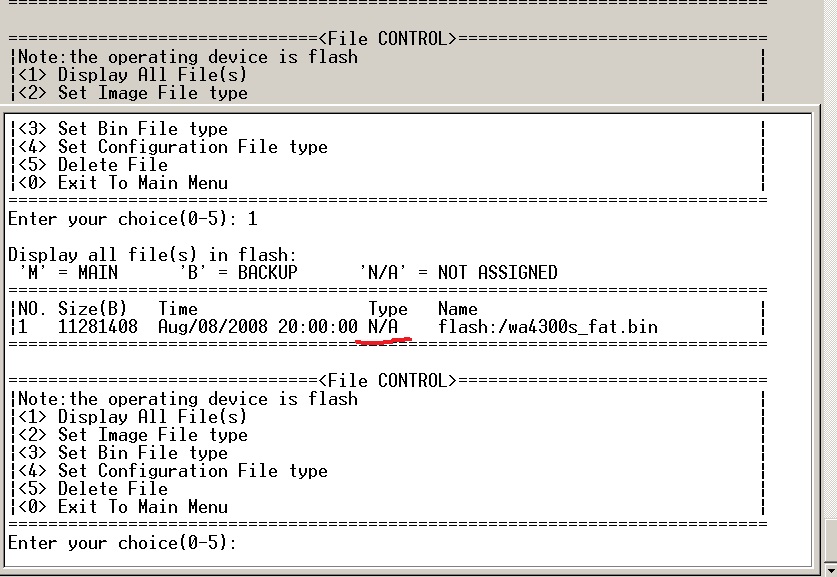Screen dimensions: 837x577
Task: Click the "Name" column header
Action: click(x=457, y=309)
